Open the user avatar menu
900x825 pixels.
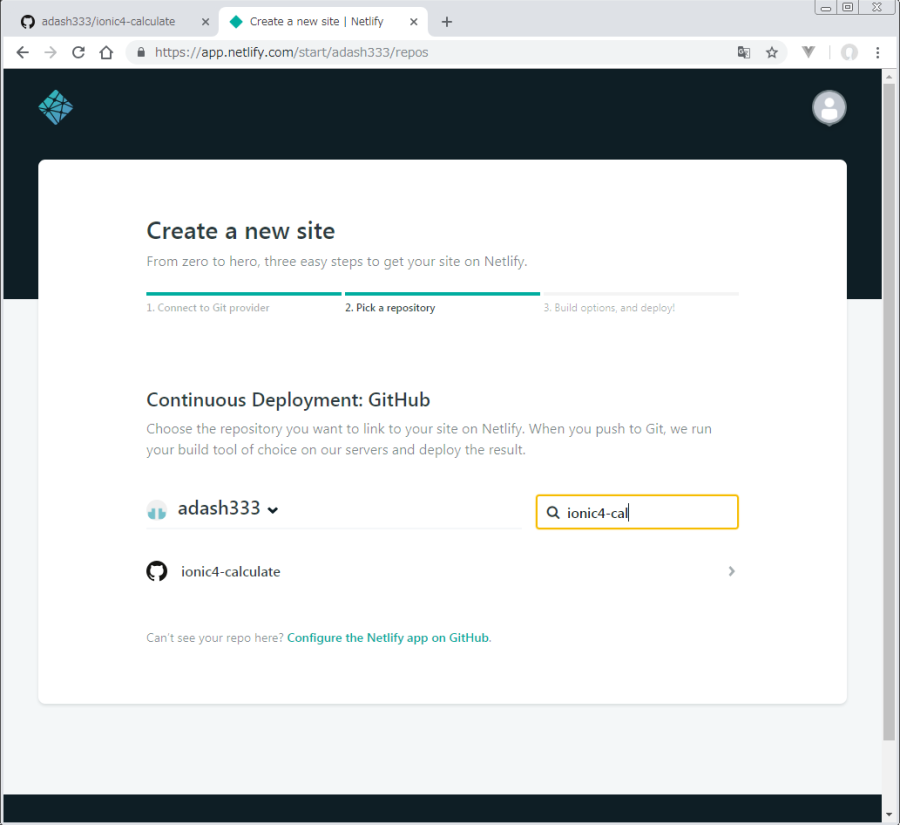coord(829,108)
